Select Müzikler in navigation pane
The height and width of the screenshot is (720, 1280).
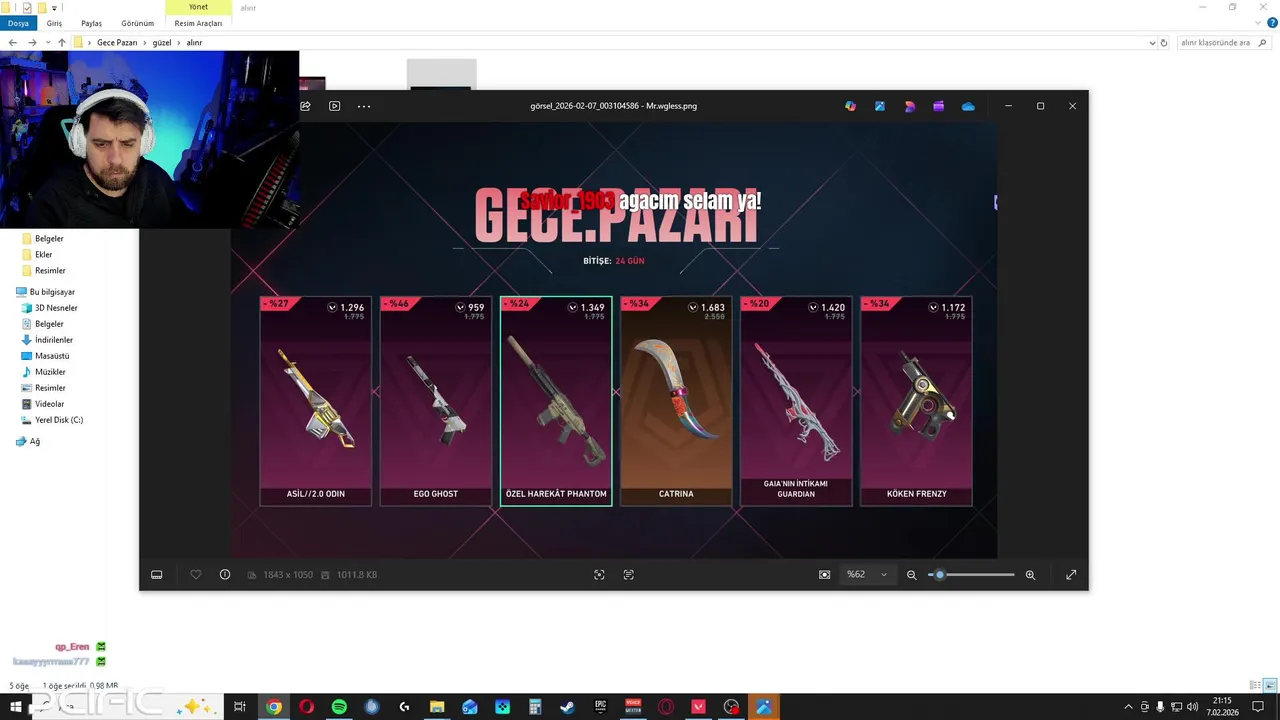point(50,372)
